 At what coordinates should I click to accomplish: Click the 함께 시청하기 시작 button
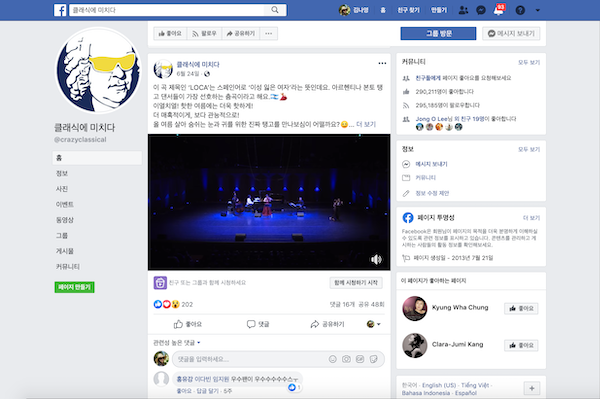tap(356, 283)
